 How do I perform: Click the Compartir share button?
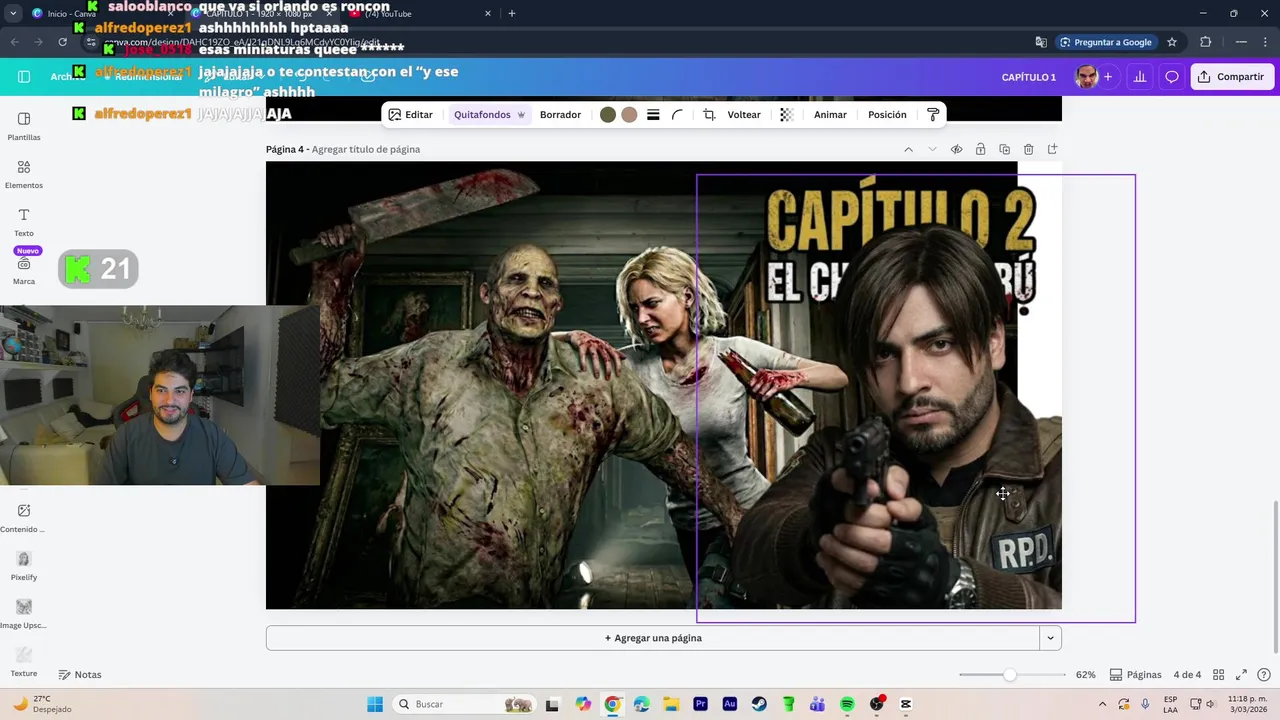(x=1231, y=77)
